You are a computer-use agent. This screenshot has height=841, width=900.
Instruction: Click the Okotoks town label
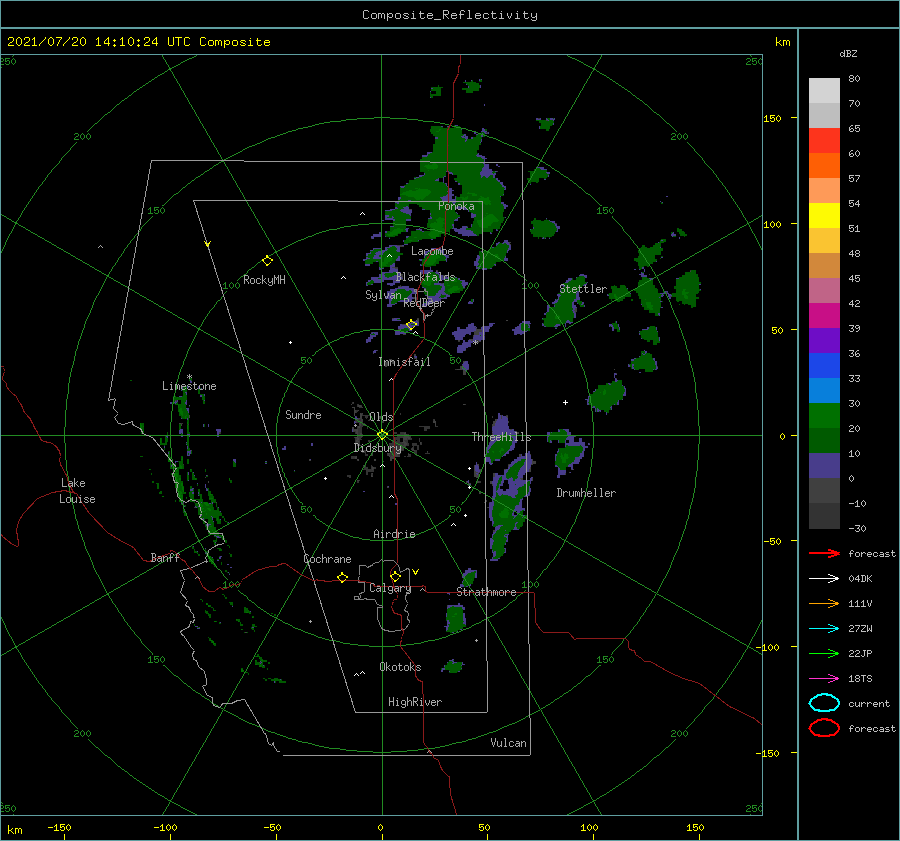400,666
